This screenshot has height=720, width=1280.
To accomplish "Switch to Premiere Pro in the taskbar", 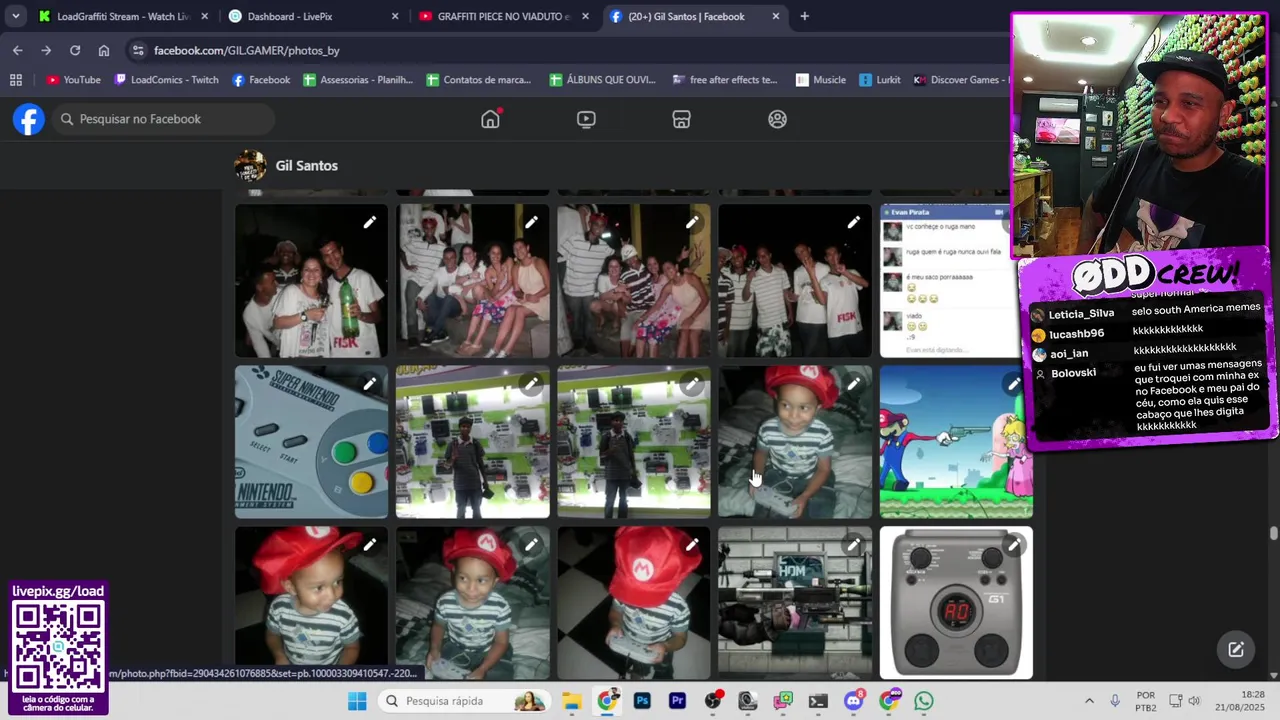I will (x=677, y=701).
